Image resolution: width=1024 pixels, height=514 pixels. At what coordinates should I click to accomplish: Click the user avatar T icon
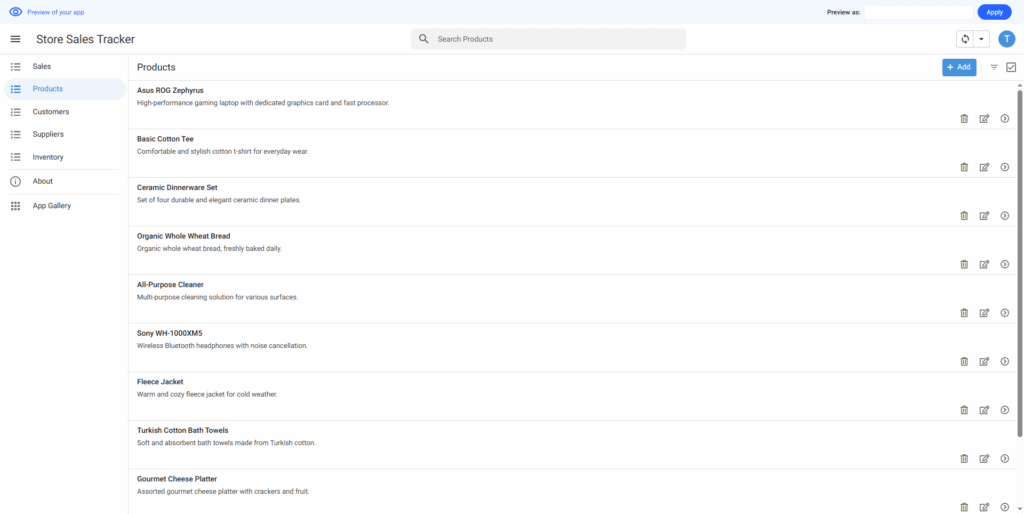point(1006,39)
